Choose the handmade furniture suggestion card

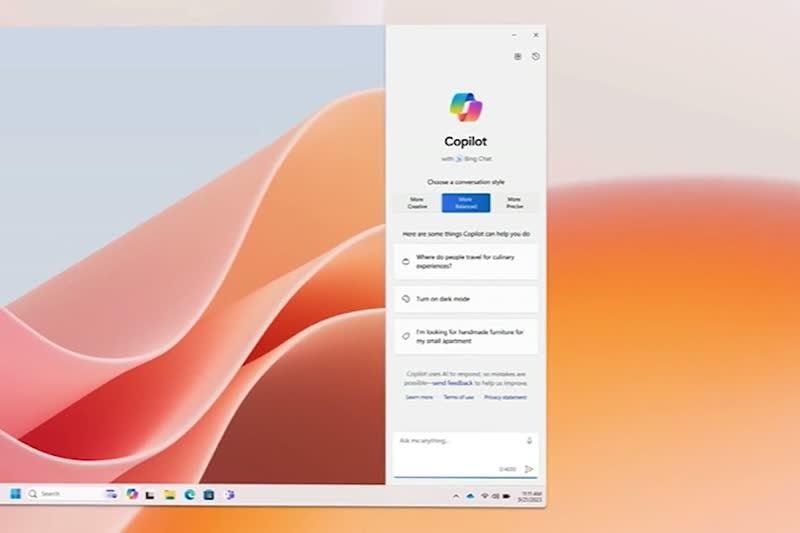click(466, 337)
